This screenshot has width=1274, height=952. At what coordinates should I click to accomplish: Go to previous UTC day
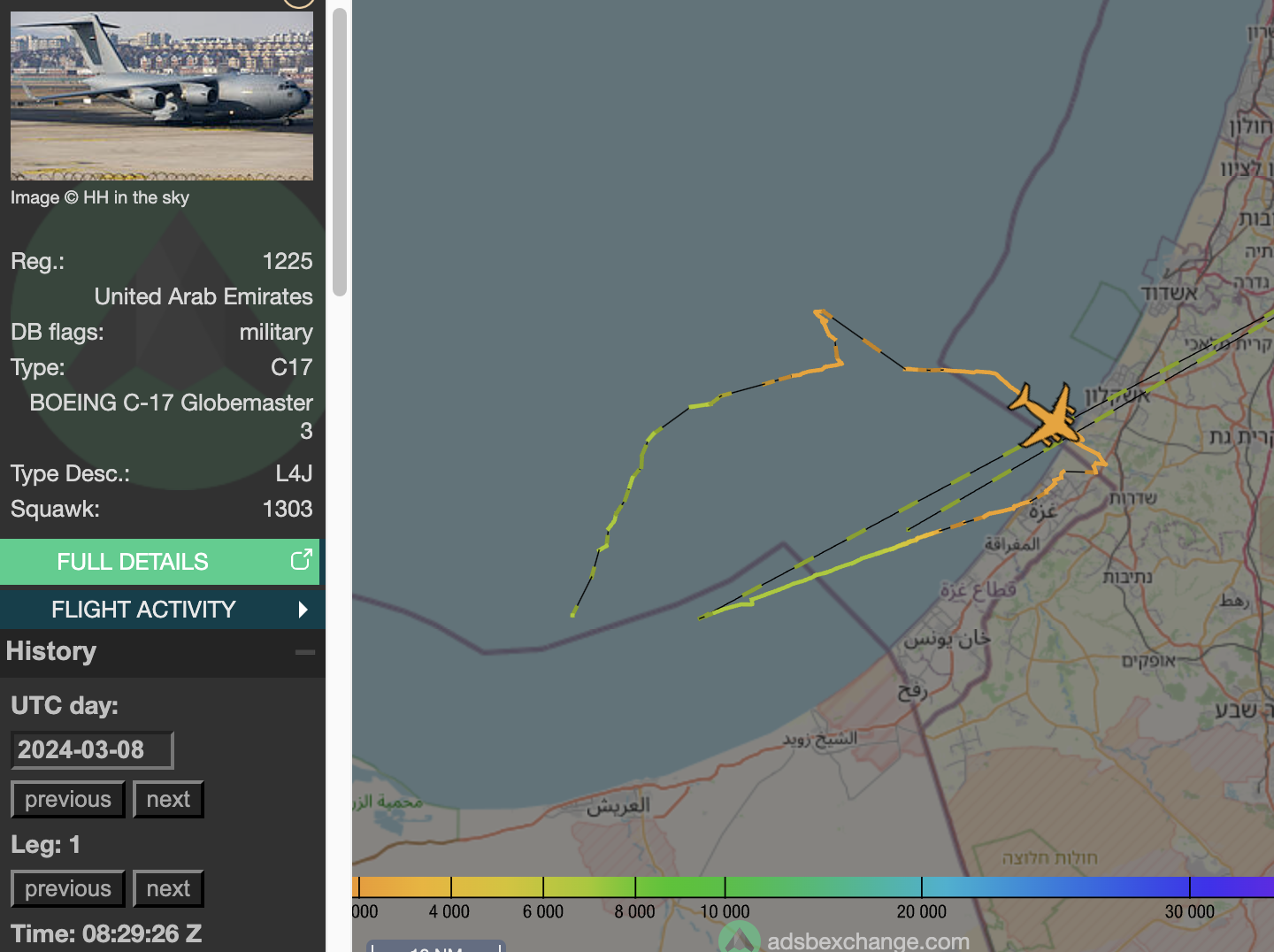pos(68,799)
